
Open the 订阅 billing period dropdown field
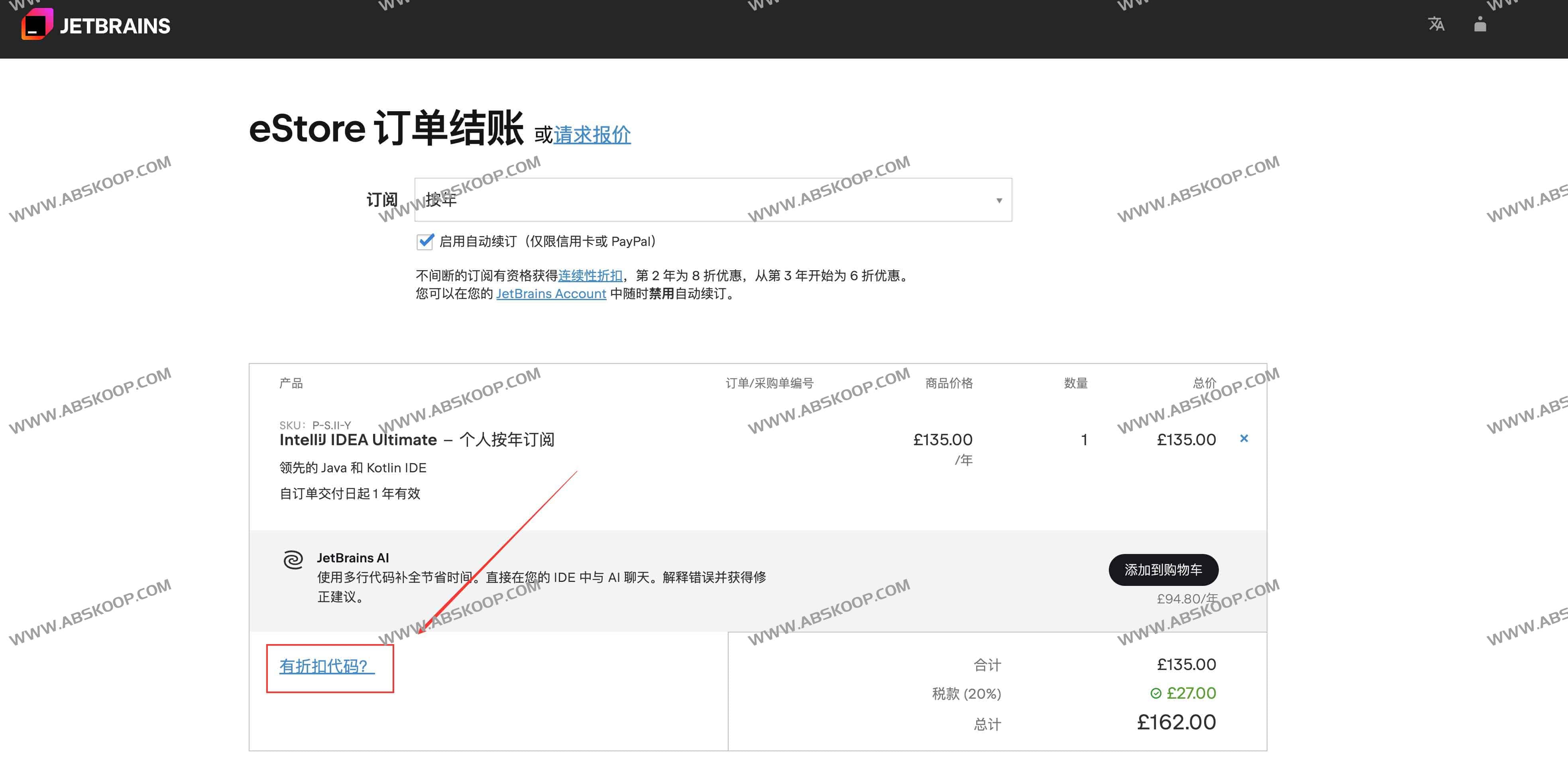coord(712,200)
